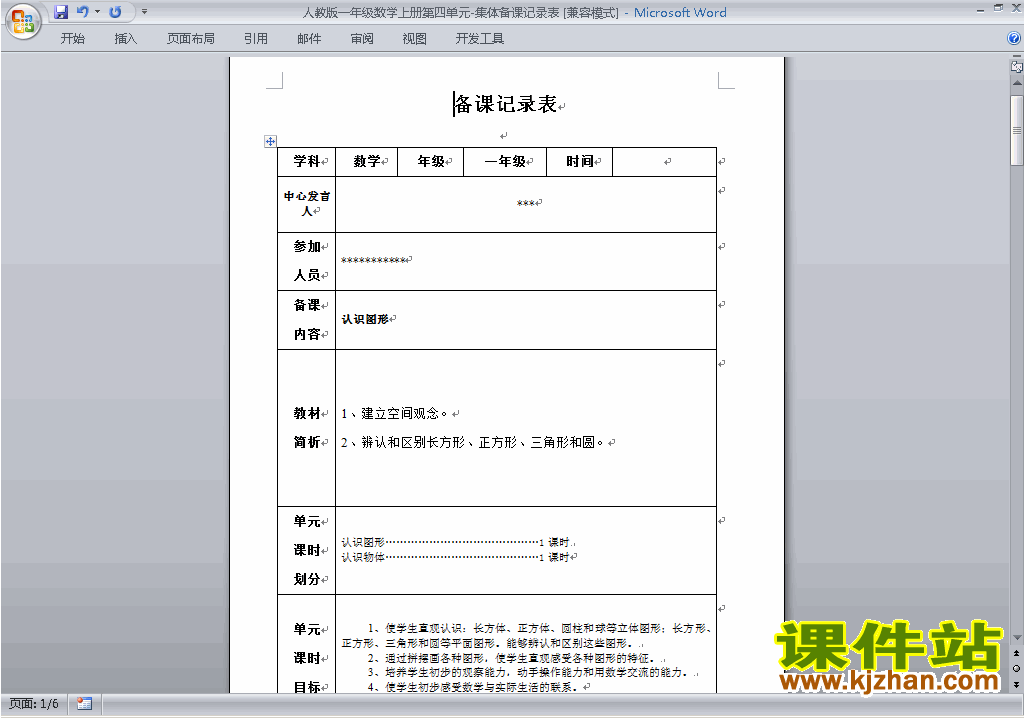Click objective line 4、使学生初步感受数学
The width and height of the screenshot is (1024, 718).
473,687
